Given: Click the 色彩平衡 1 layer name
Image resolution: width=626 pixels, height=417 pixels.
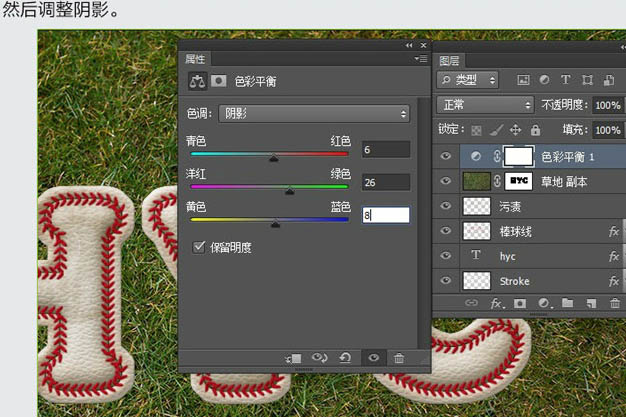Looking at the screenshot, I should pos(567,157).
